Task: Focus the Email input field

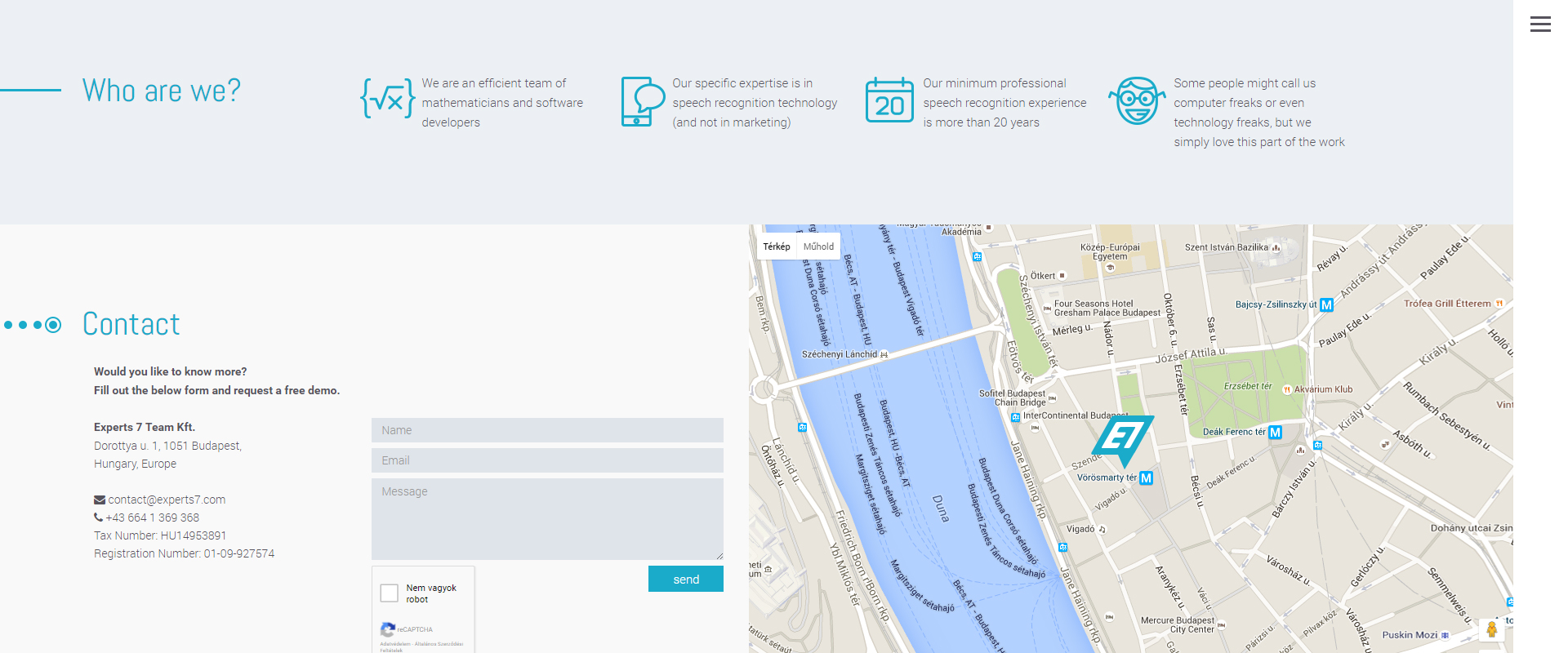Action: [x=547, y=460]
